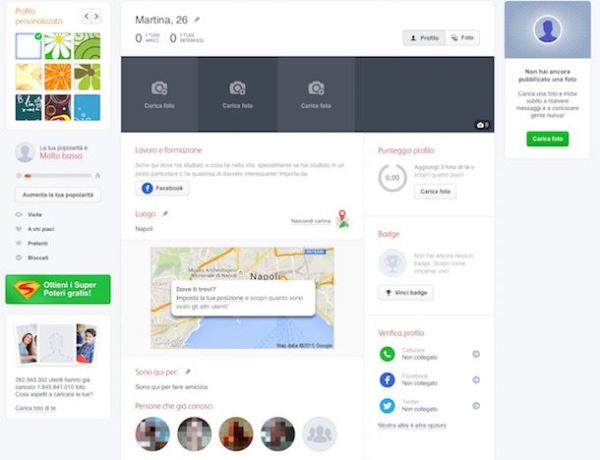
Task: Go to next profile theme page
Action: click(95, 16)
